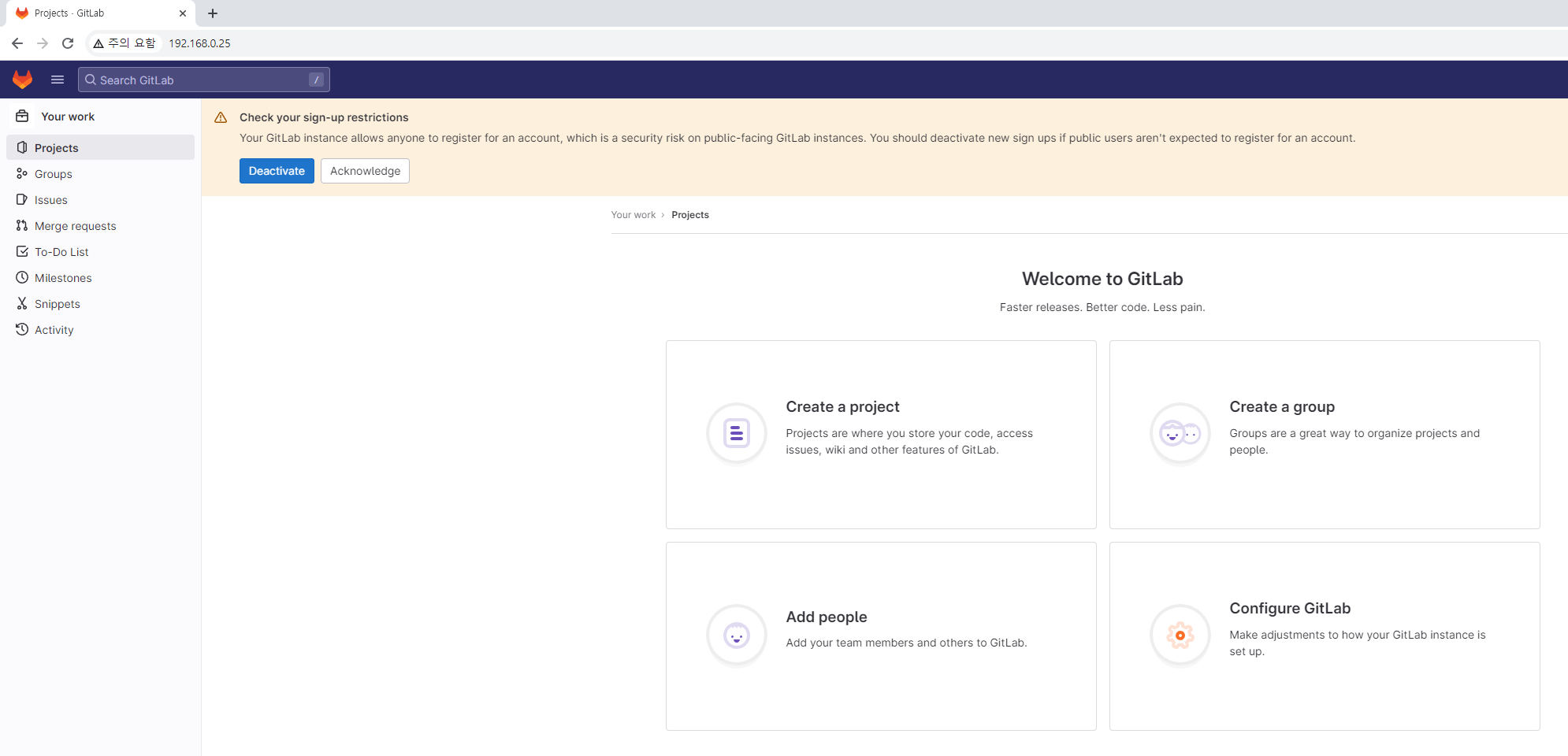The width and height of the screenshot is (1568, 756).
Task: Click the To-Do List checkbox icon
Action: [22, 251]
